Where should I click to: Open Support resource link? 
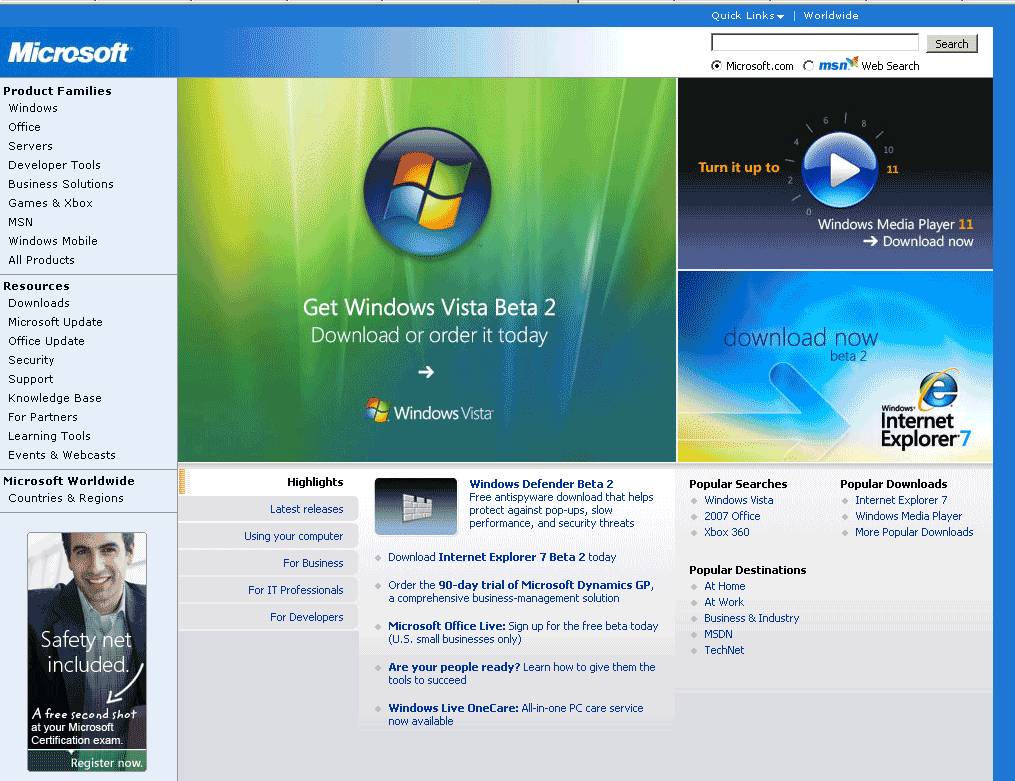pyautogui.click(x=31, y=379)
